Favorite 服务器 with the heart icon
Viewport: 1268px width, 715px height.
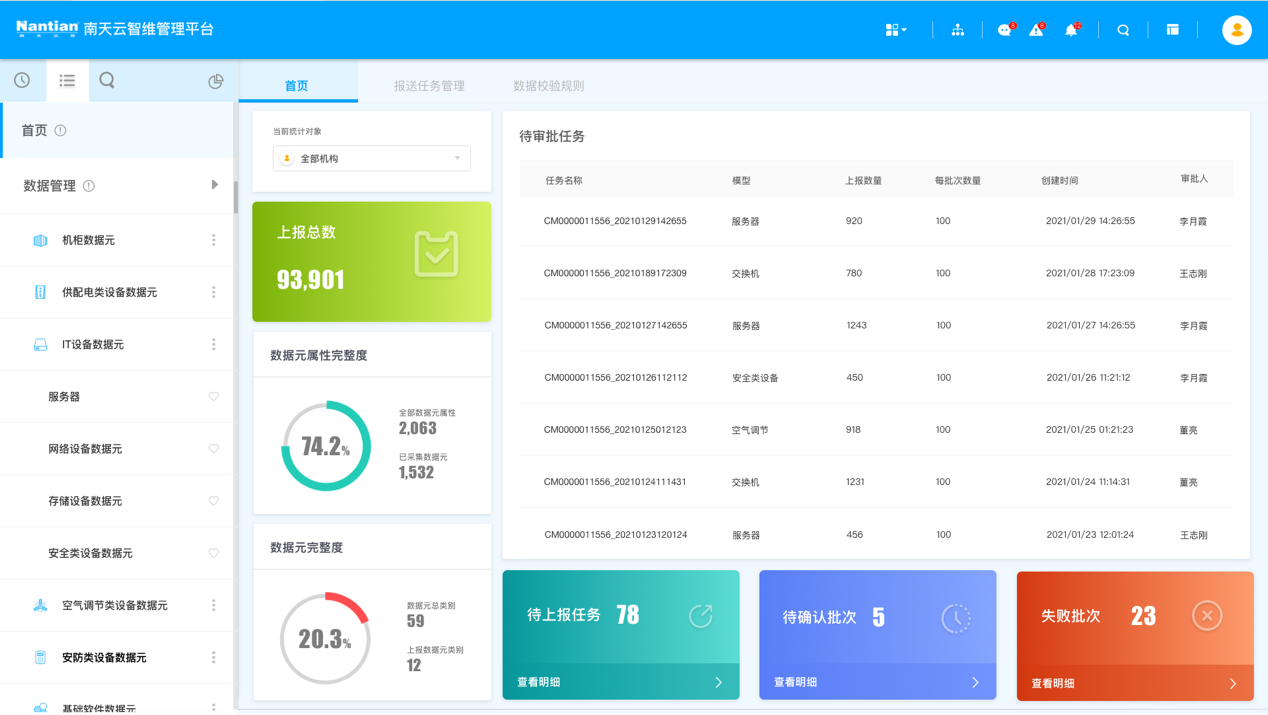213,397
